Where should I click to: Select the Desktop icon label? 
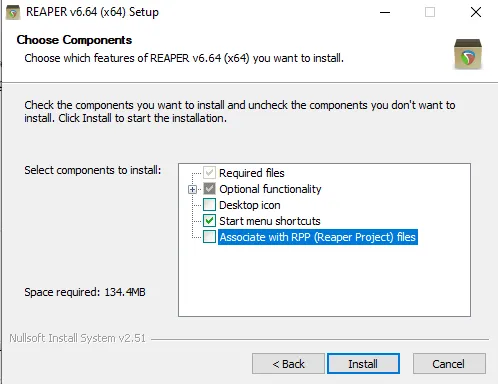pos(250,205)
